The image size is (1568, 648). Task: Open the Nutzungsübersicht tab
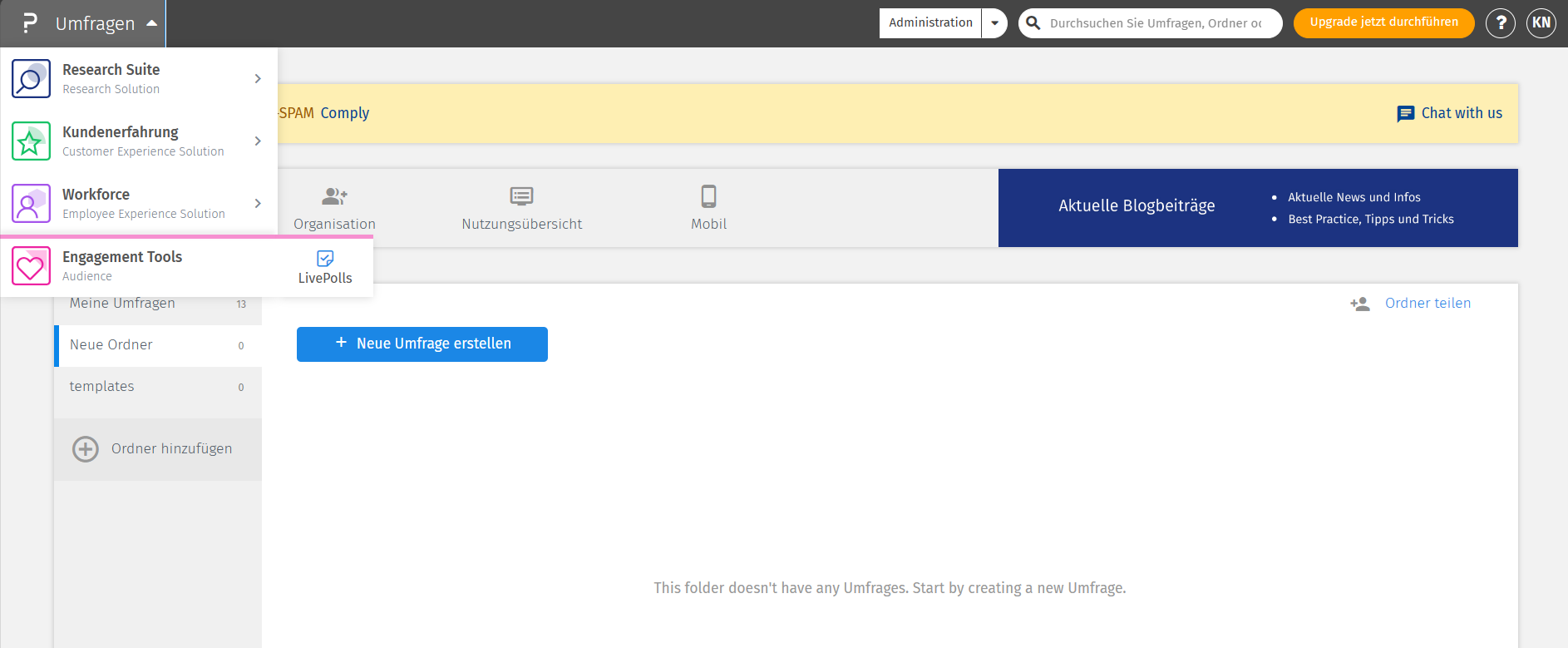[x=521, y=208]
